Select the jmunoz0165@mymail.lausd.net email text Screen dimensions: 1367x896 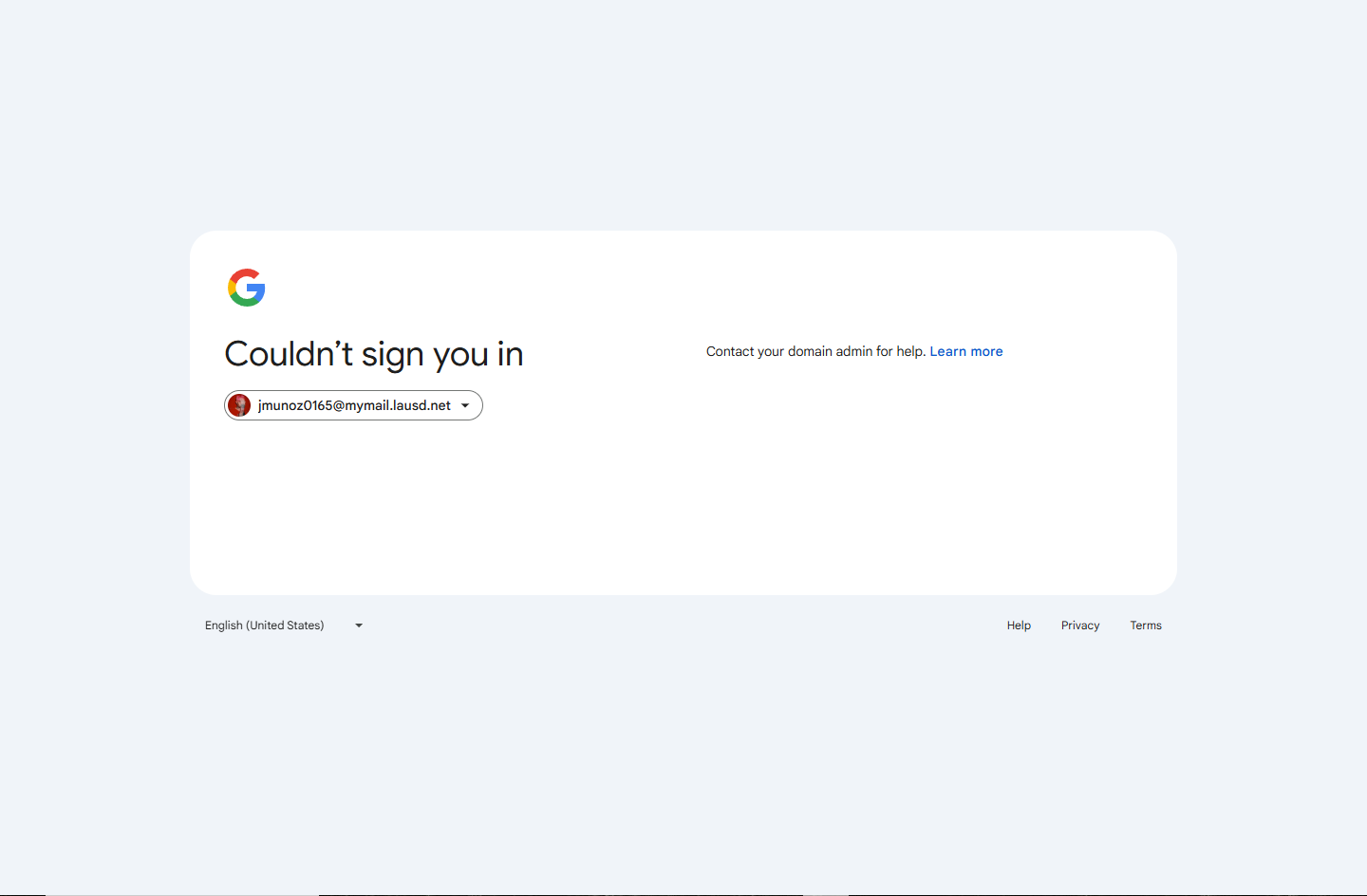point(354,405)
